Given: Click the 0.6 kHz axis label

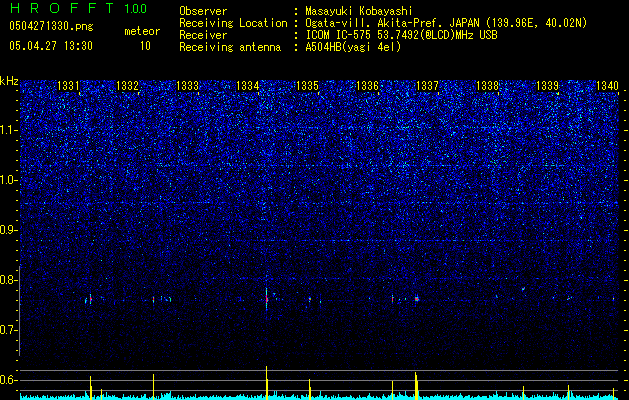Looking at the screenshot, I should point(8,380).
